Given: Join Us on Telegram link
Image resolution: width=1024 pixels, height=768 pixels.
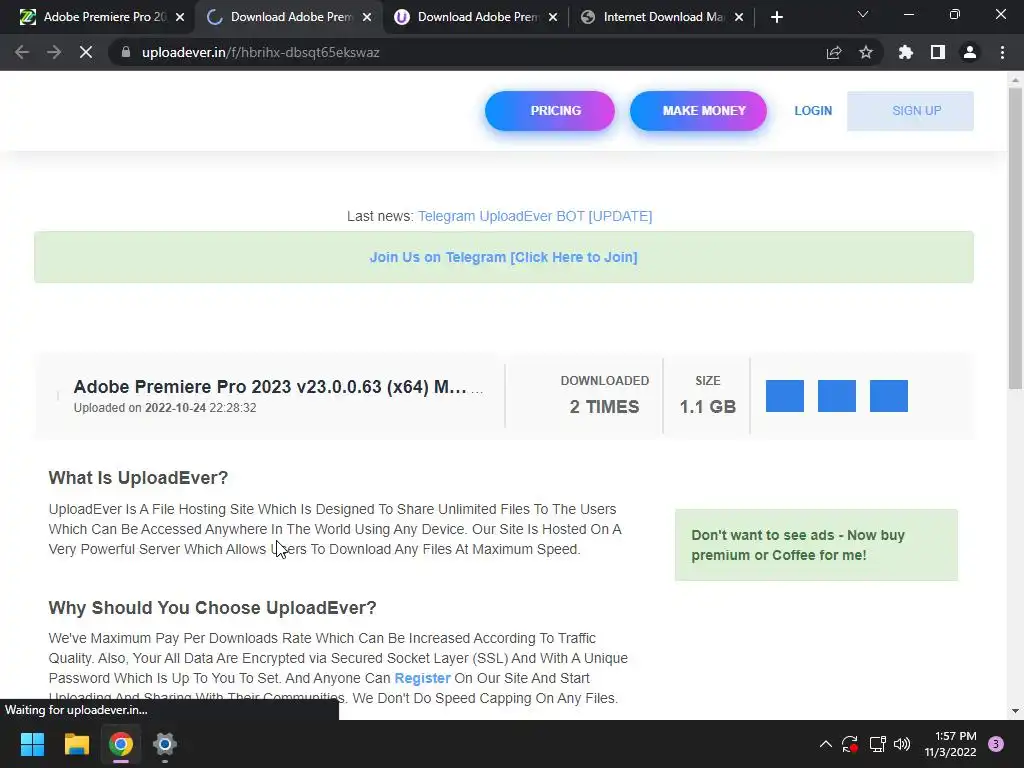Looking at the screenshot, I should pos(504,257).
